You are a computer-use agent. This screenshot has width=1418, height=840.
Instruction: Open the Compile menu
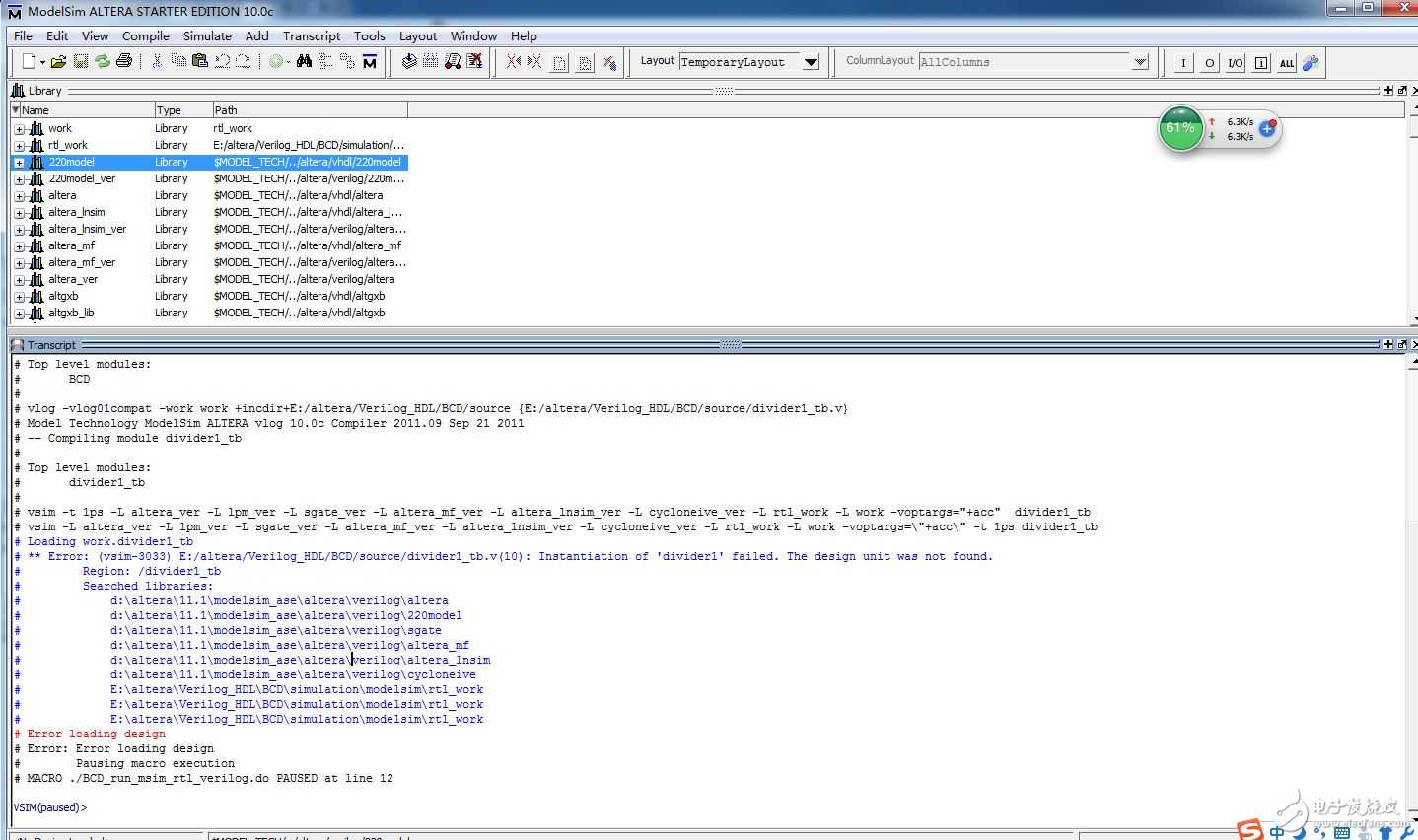[x=146, y=35]
